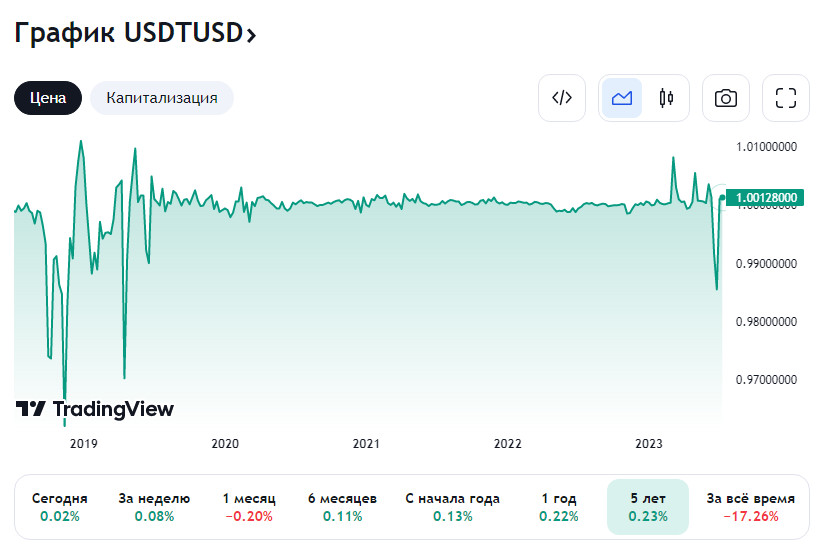Switch to Капитализация view

point(162,98)
